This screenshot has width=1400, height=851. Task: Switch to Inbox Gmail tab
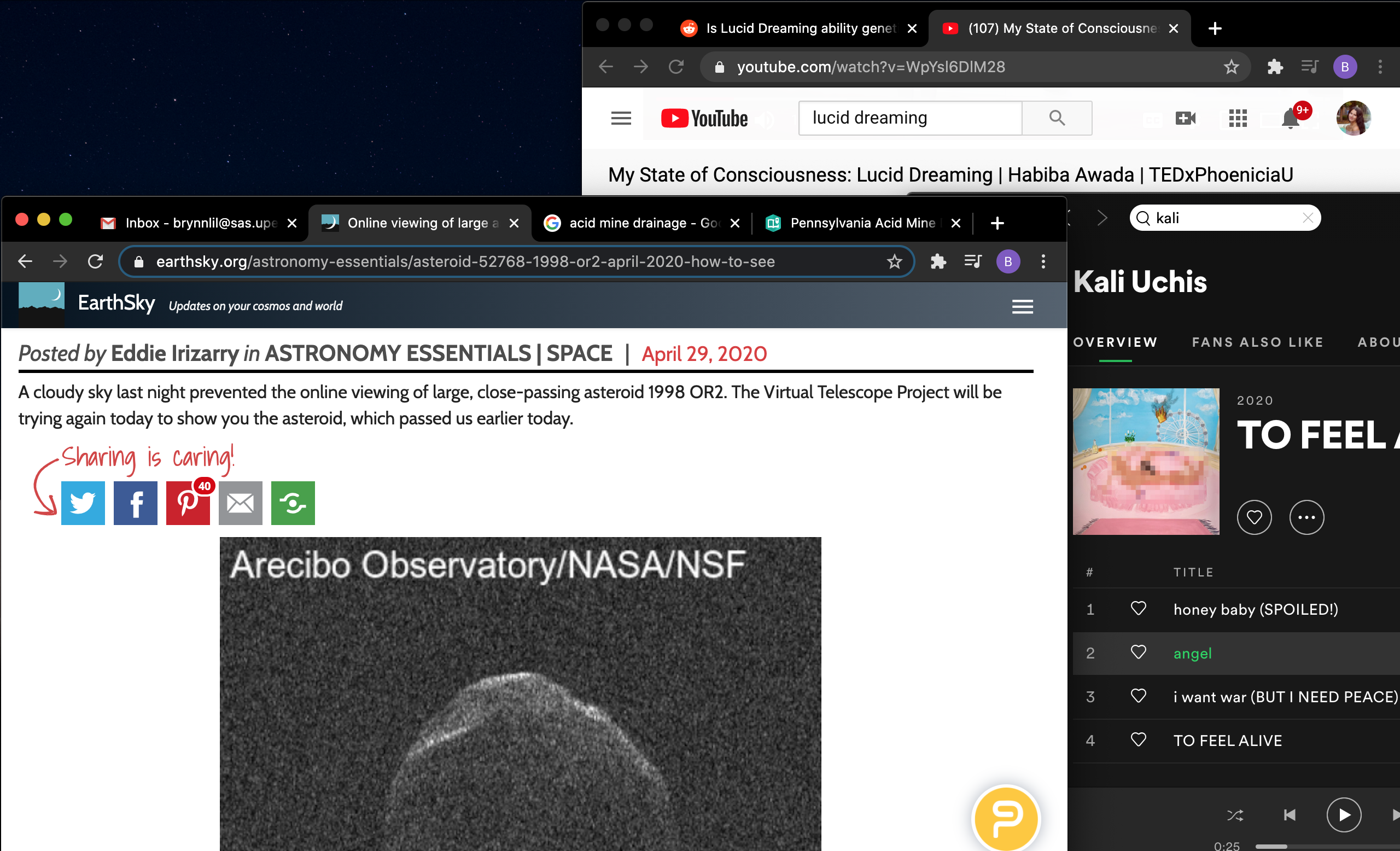(199, 223)
